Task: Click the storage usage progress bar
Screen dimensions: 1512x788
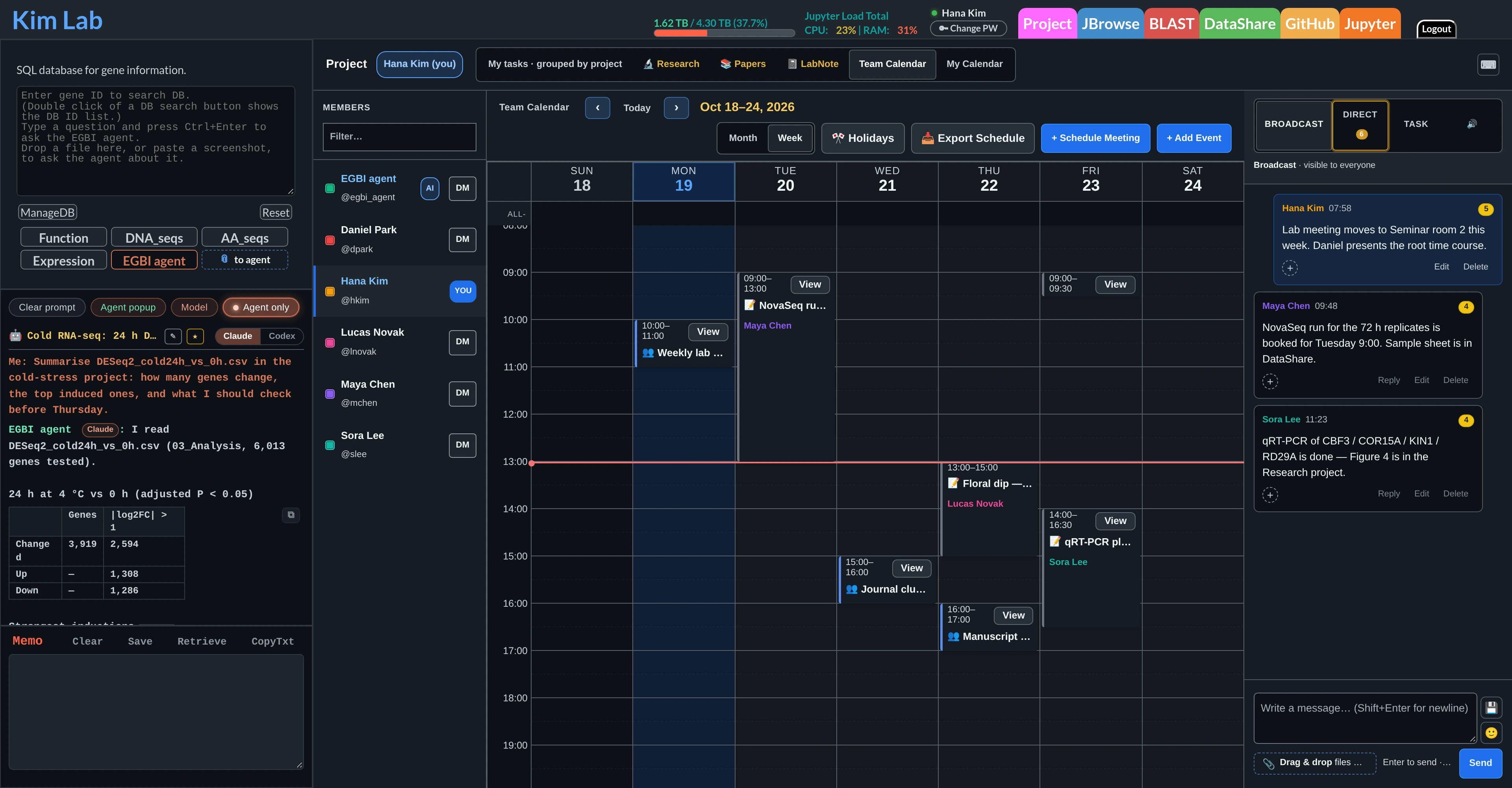Action: coord(724,33)
